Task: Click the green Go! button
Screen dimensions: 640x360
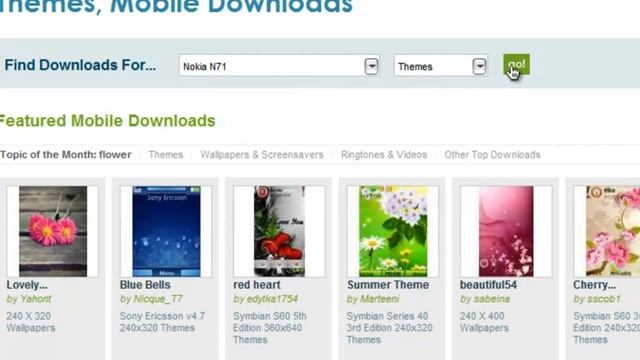Action: click(x=516, y=64)
